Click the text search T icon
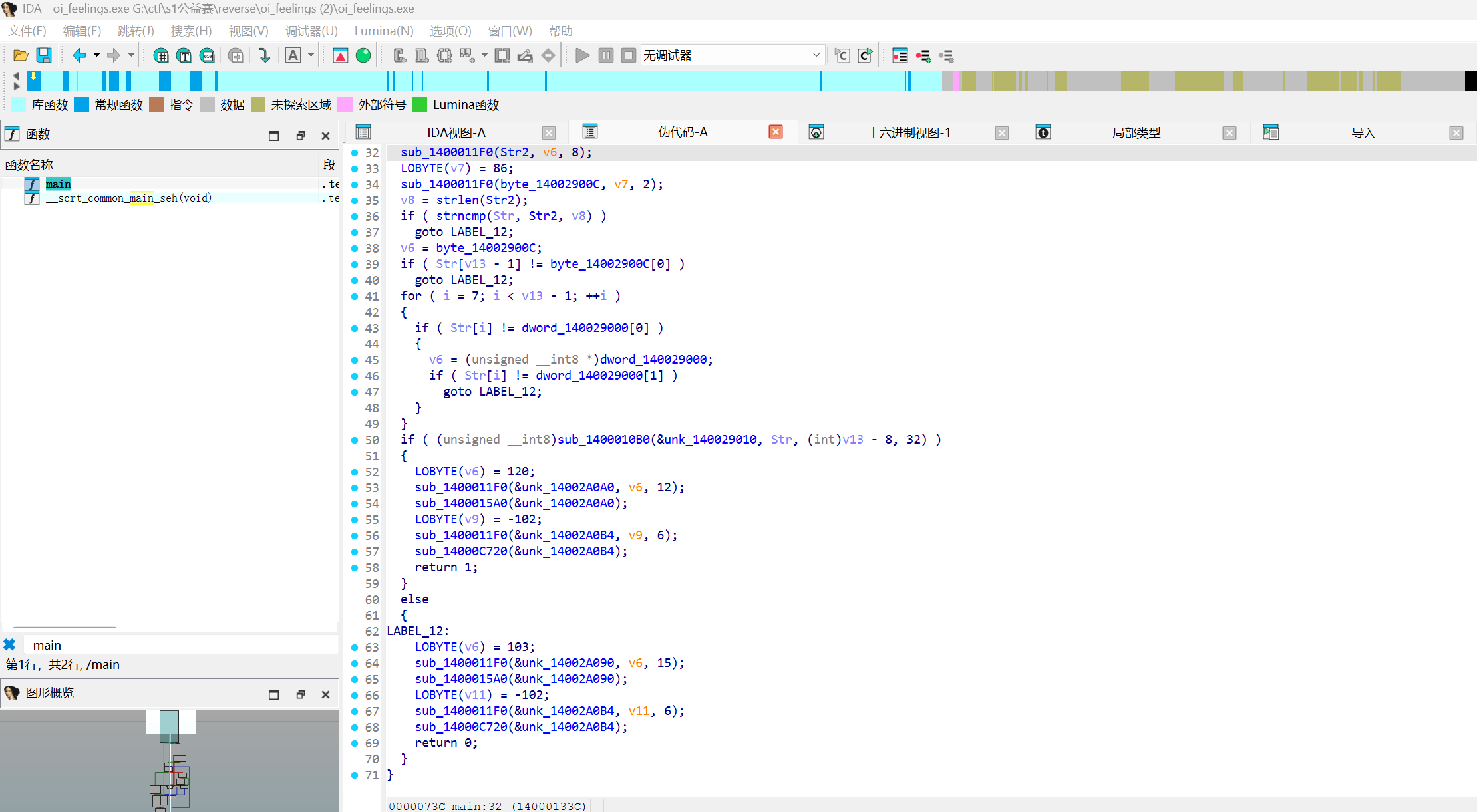Image resolution: width=1477 pixels, height=812 pixels. click(x=184, y=55)
